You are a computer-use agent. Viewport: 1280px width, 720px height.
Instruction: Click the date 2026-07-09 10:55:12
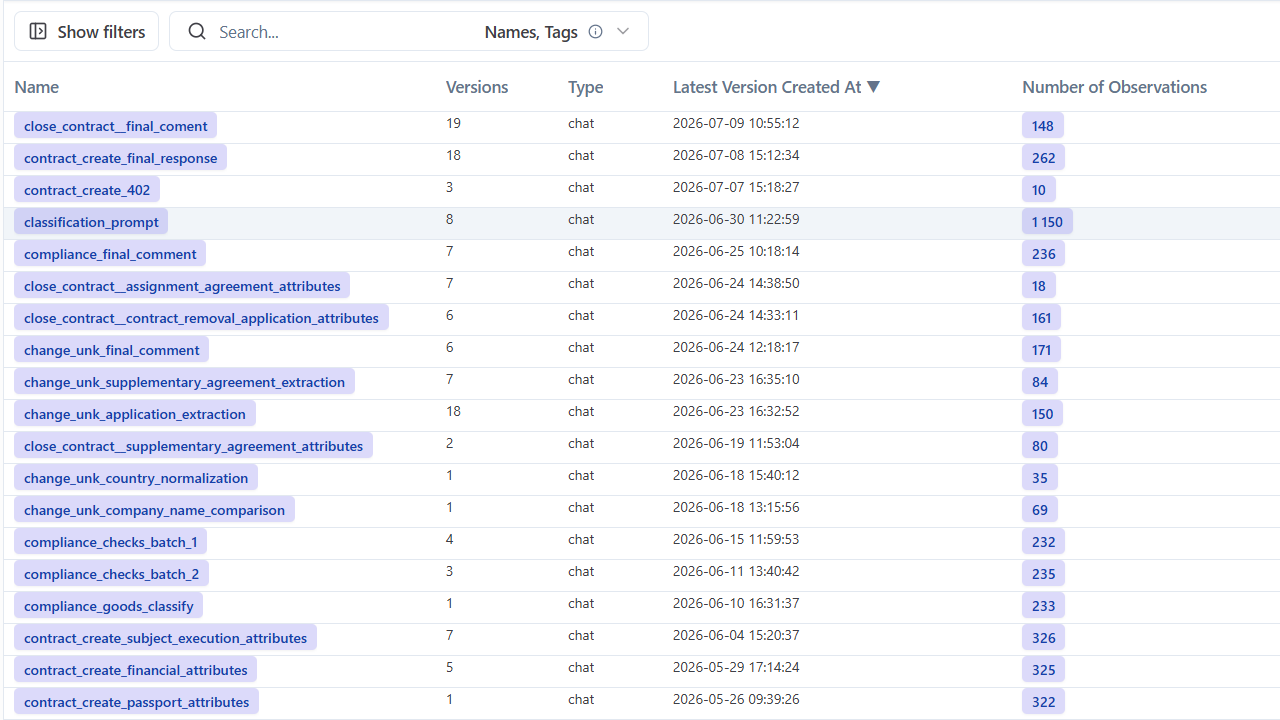coord(736,124)
